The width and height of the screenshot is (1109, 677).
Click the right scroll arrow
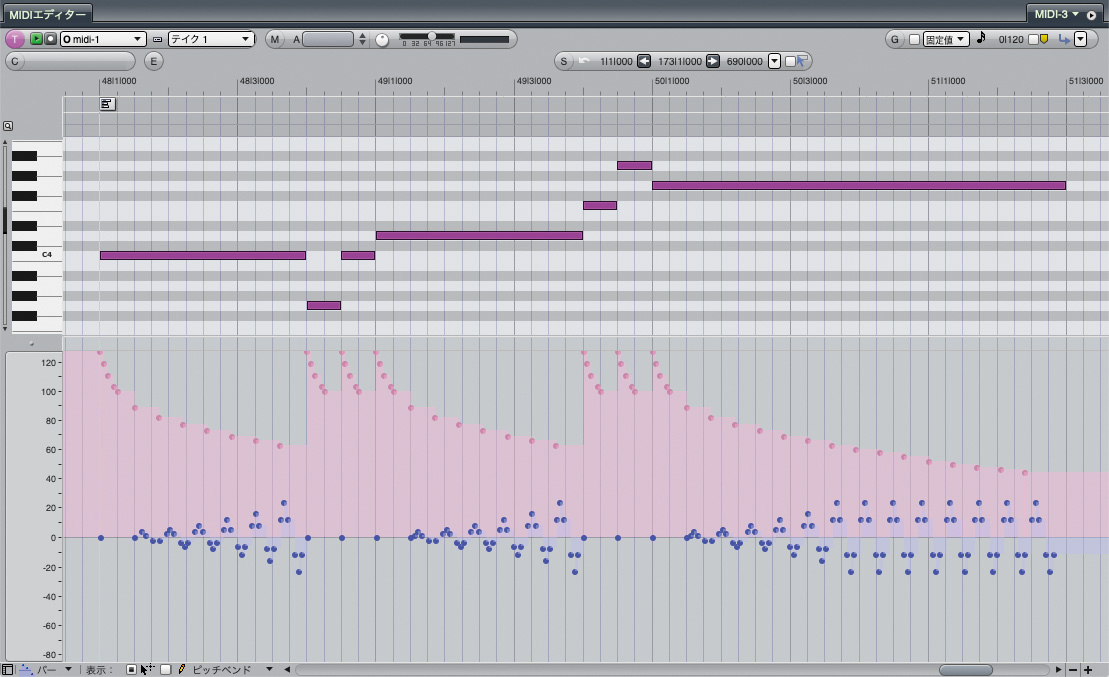pyautogui.click(x=1058, y=669)
